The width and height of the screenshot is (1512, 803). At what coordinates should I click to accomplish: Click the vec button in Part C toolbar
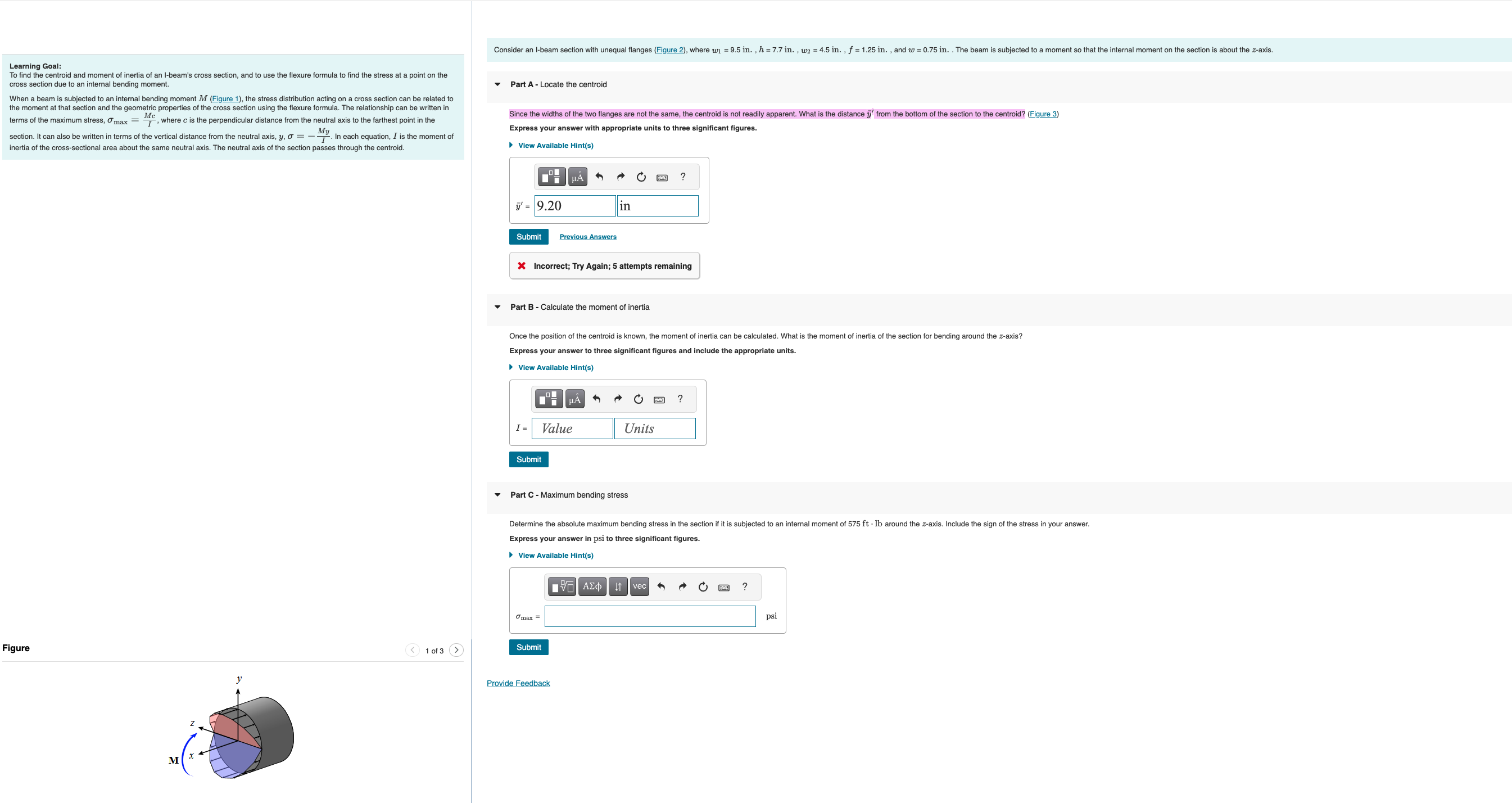click(639, 587)
